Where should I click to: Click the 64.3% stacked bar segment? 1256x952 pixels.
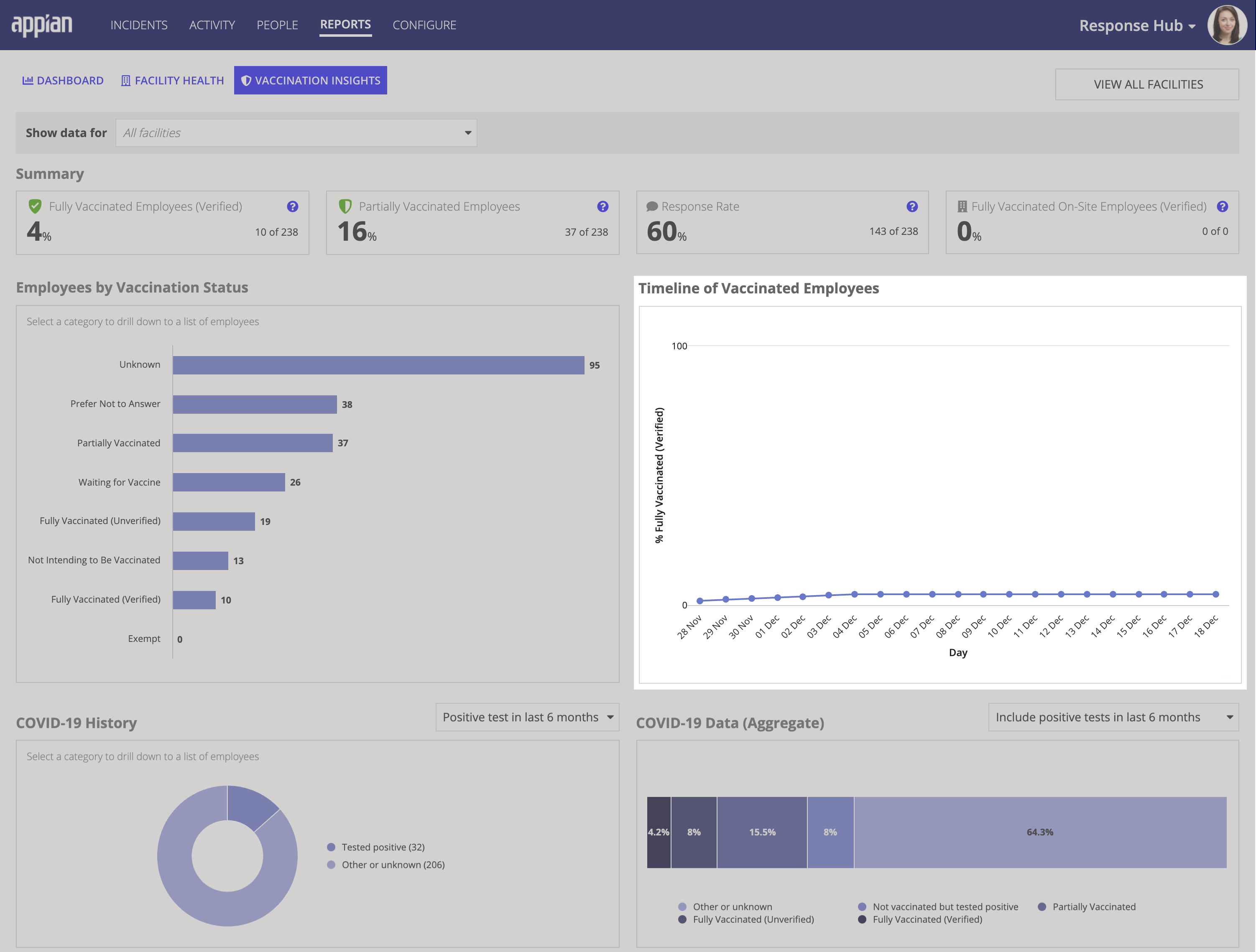(1040, 832)
